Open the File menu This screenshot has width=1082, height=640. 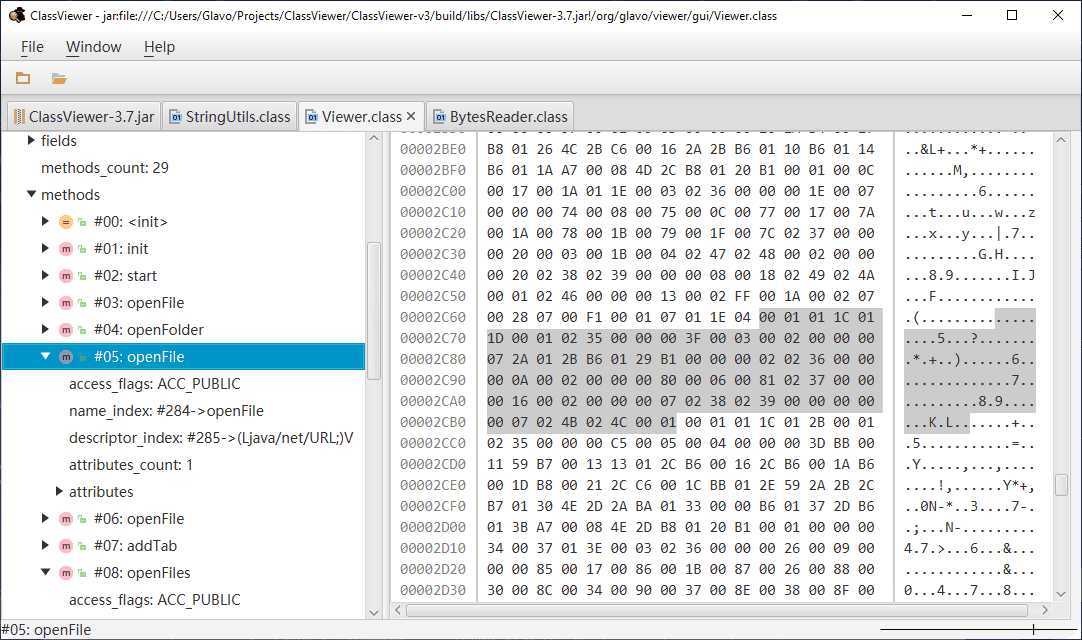click(x=32, y=47)
